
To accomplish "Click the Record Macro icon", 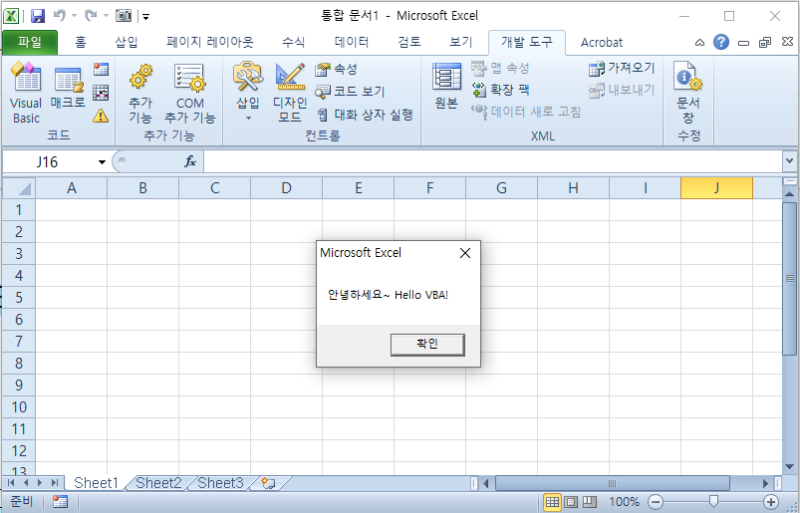I will (101, 69).
